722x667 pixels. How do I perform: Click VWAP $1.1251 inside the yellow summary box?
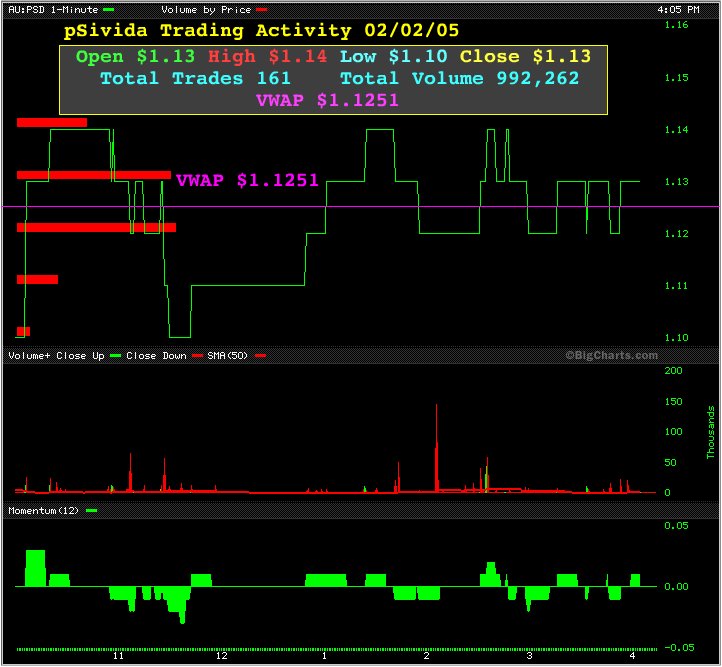(327, 100)
